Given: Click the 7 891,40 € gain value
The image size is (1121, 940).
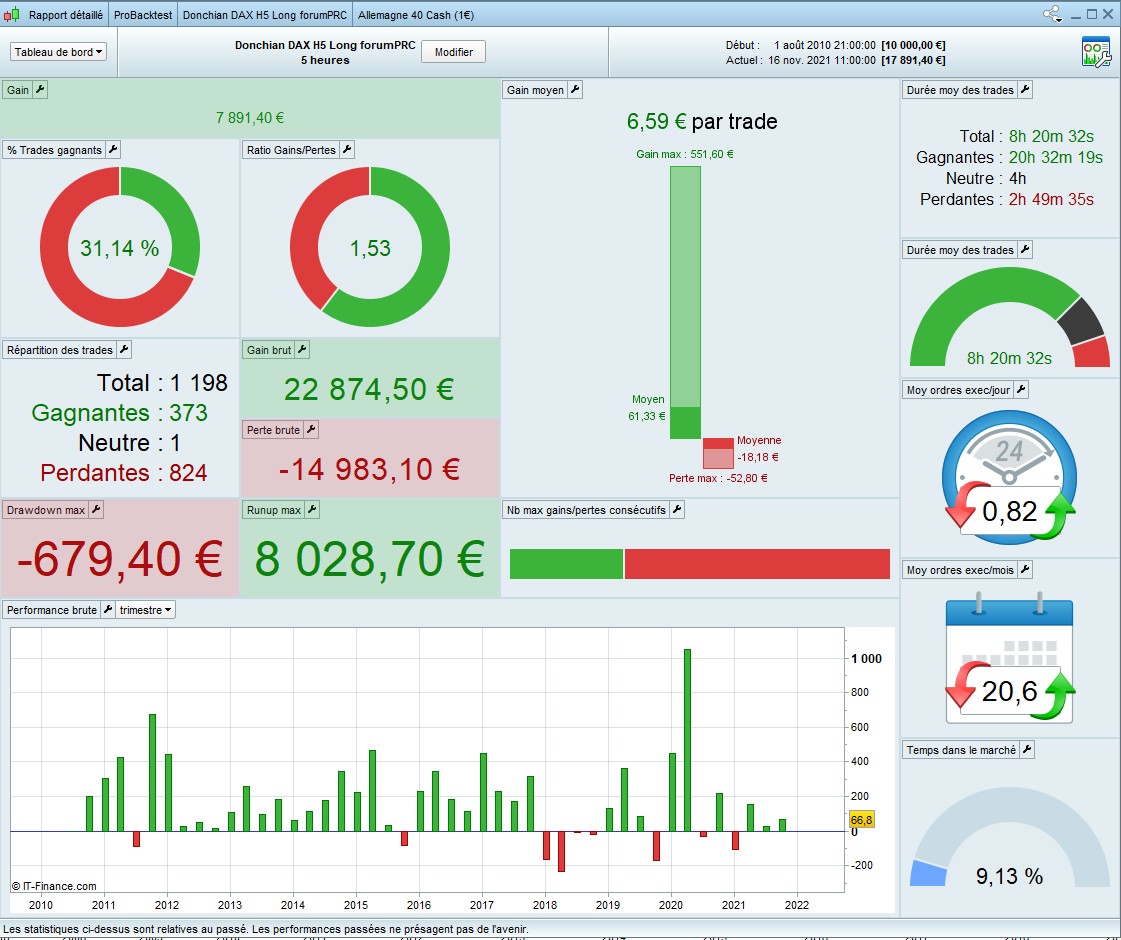Looking at the screenshot, I should (x=250, y=117).
